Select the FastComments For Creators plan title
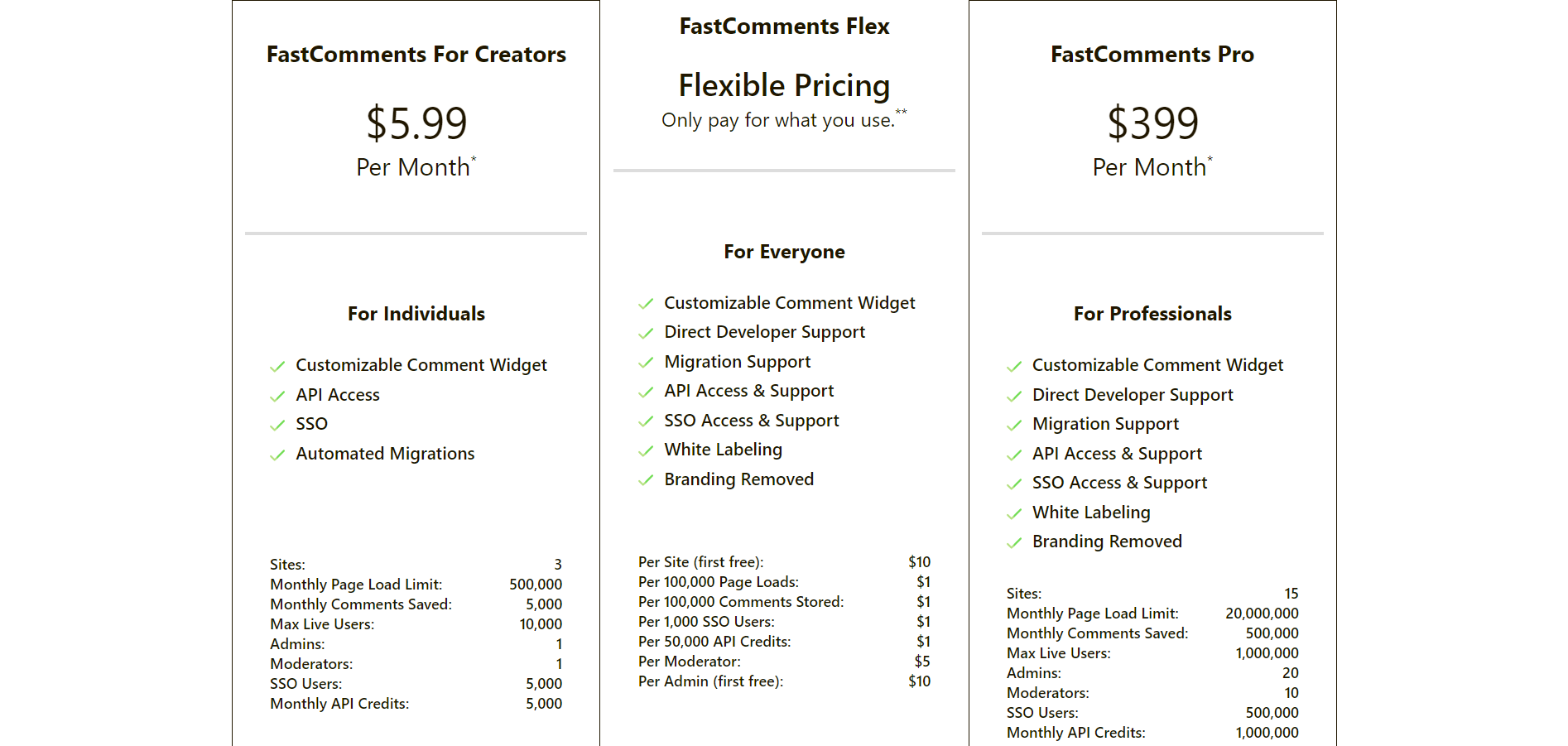1568x746 pixels. (x=416, y=55)
